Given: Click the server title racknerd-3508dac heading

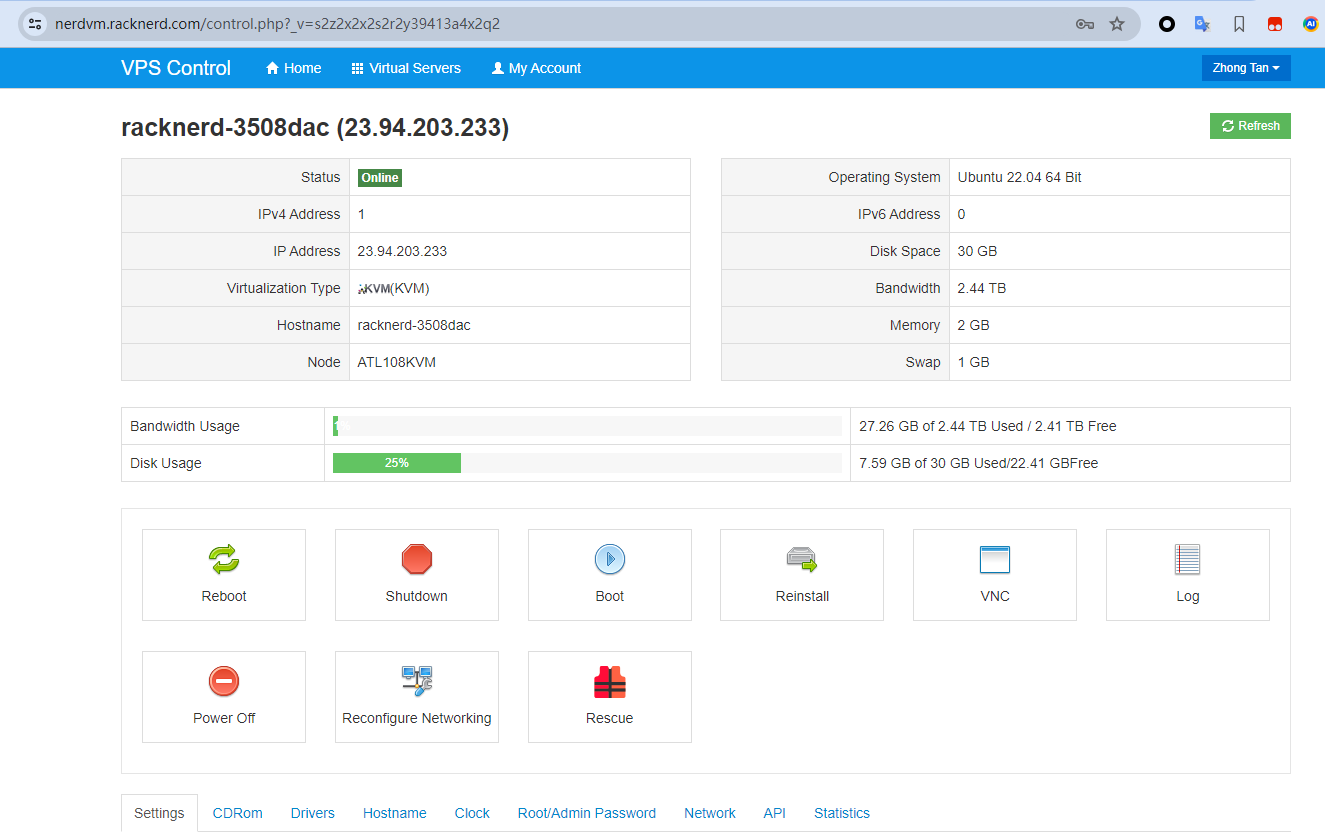Looking at the screenshot, I should point(315,128).
